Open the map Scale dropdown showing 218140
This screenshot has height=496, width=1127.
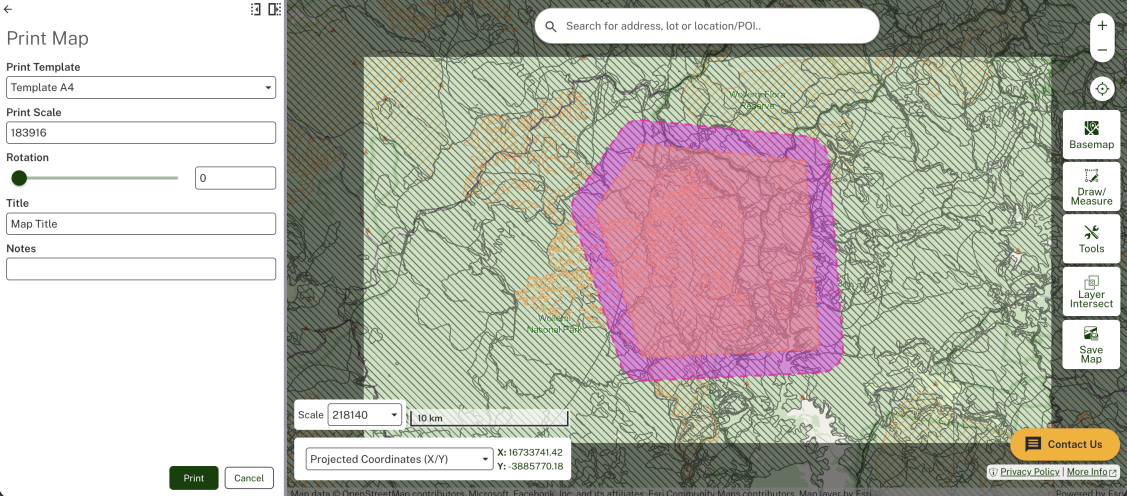click(x=365, y=415)
